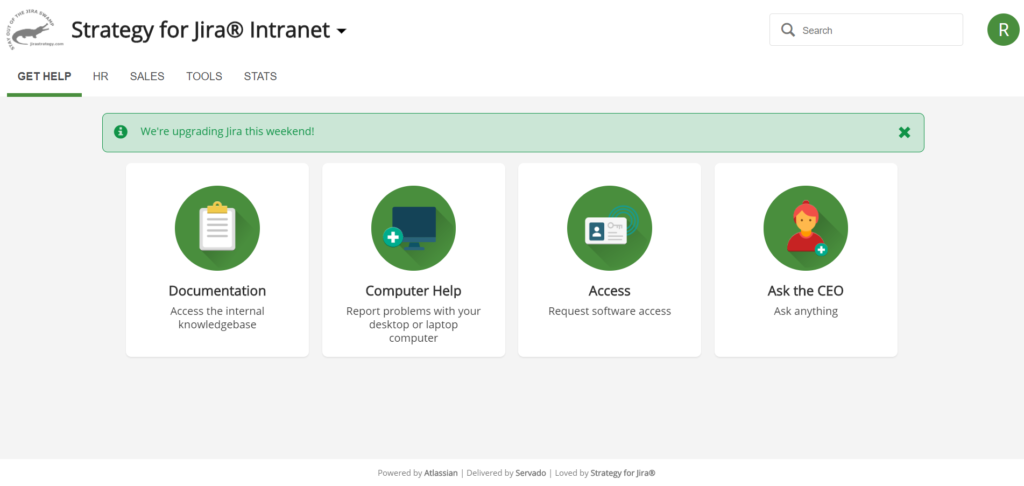Open the HR tab
The height and width of the screenshot is (486, 1024).
pyautogui.click(x=101, y=76)
